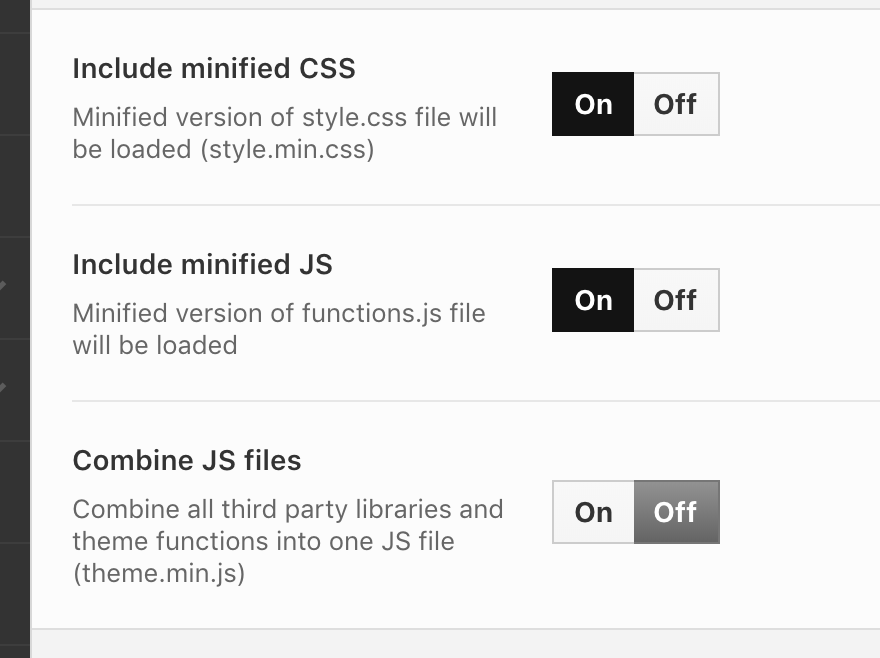Disable Combine JS files with Off
This screenshot has width=880, height=658.
pyautogui.click(x=675, y=512)
